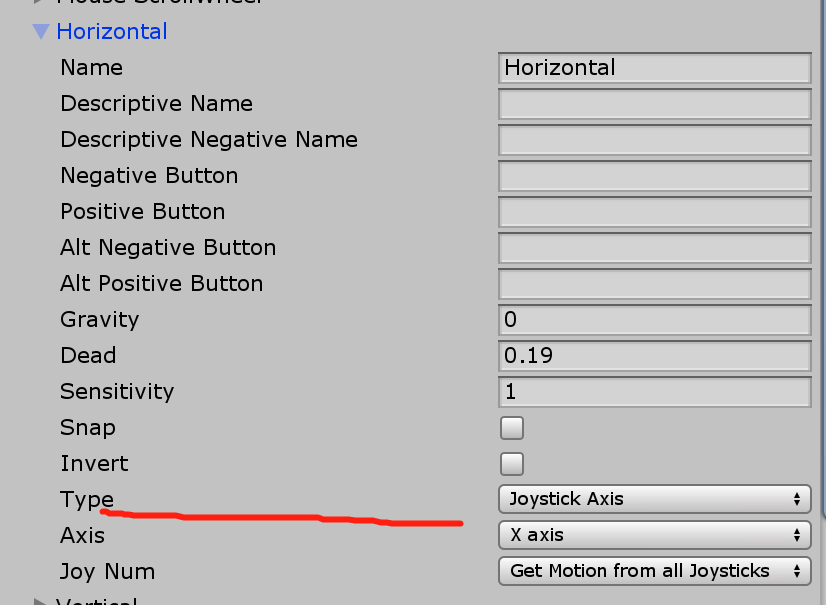Open the Joy Num dropdown
Screen dimensions: 826x606
click(x=654, y=571)
